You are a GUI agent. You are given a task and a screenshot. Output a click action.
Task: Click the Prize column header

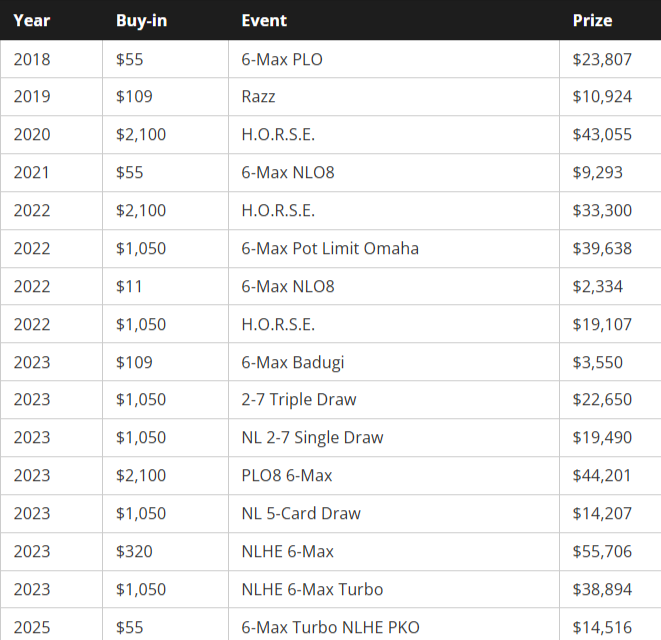tap(592, 20)
